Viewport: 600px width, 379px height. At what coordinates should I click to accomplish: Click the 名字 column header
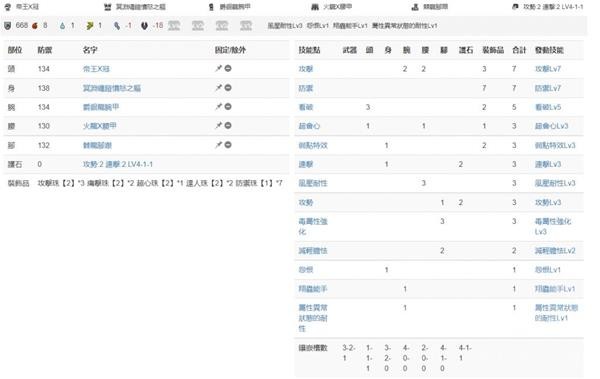pos(90,50)
